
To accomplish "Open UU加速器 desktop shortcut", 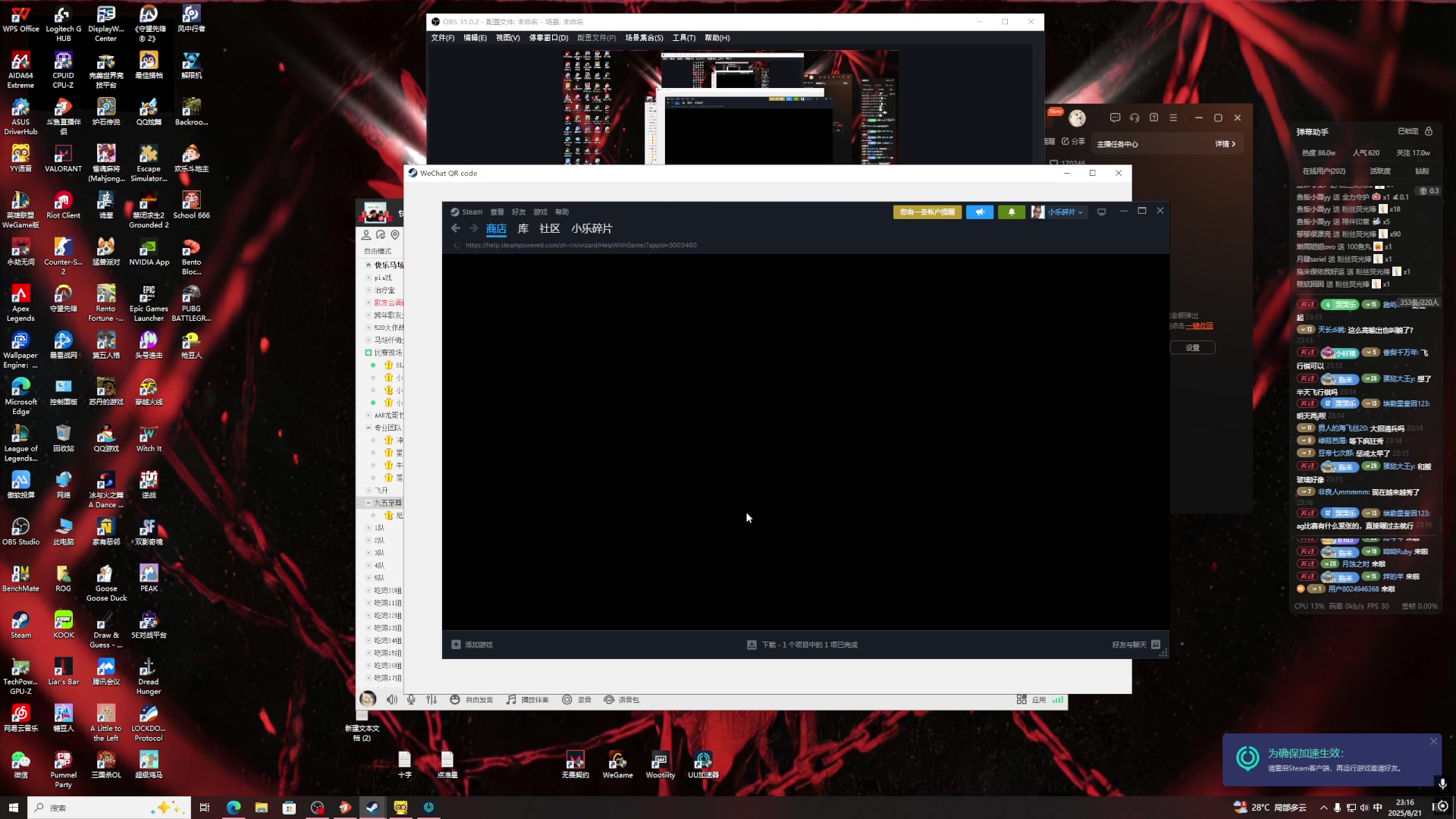I will pyautogui.click(x=703, y=764).
